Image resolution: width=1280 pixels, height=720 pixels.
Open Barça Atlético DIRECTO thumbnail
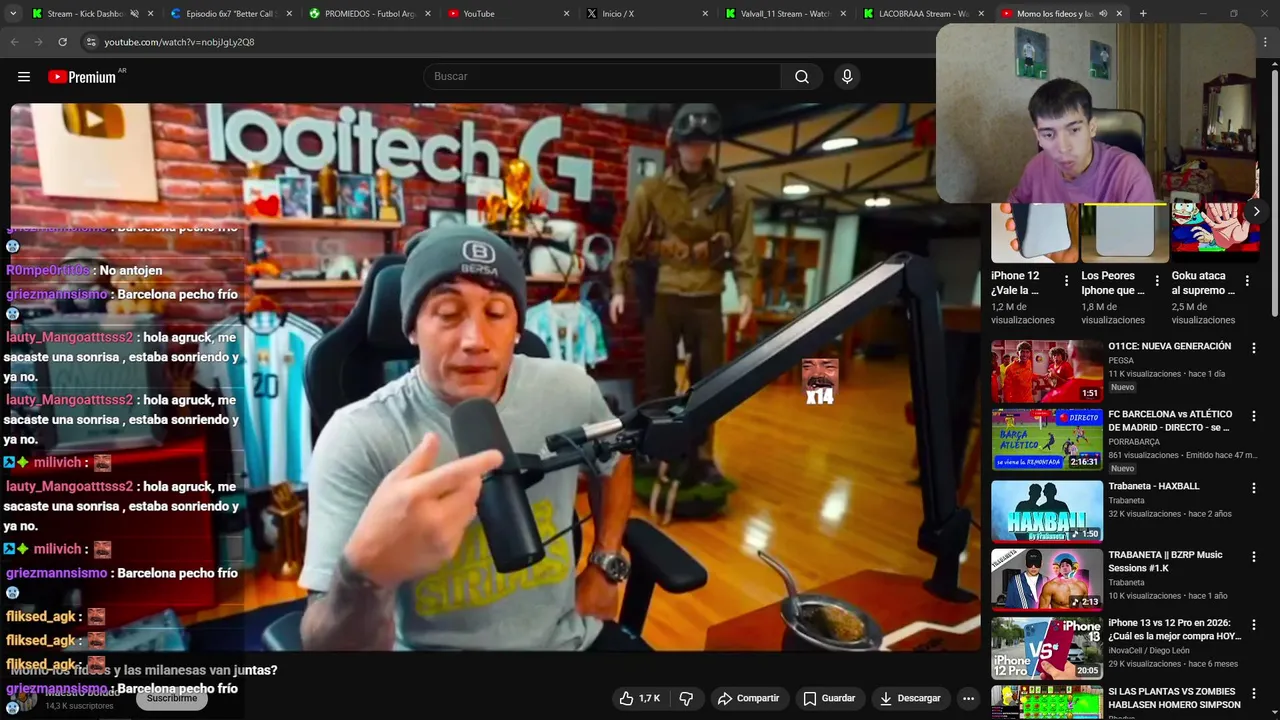[1047, 439]
